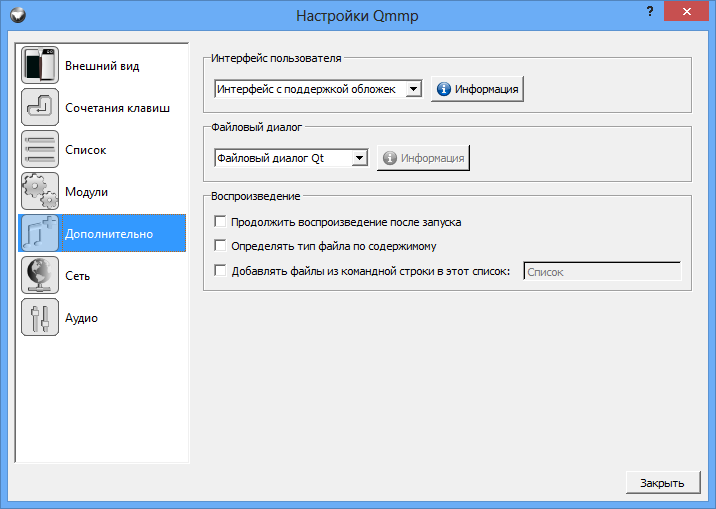Open the Список playlist icon
The width and height of the screenshot is (716, 509).
tap(40, 149)
